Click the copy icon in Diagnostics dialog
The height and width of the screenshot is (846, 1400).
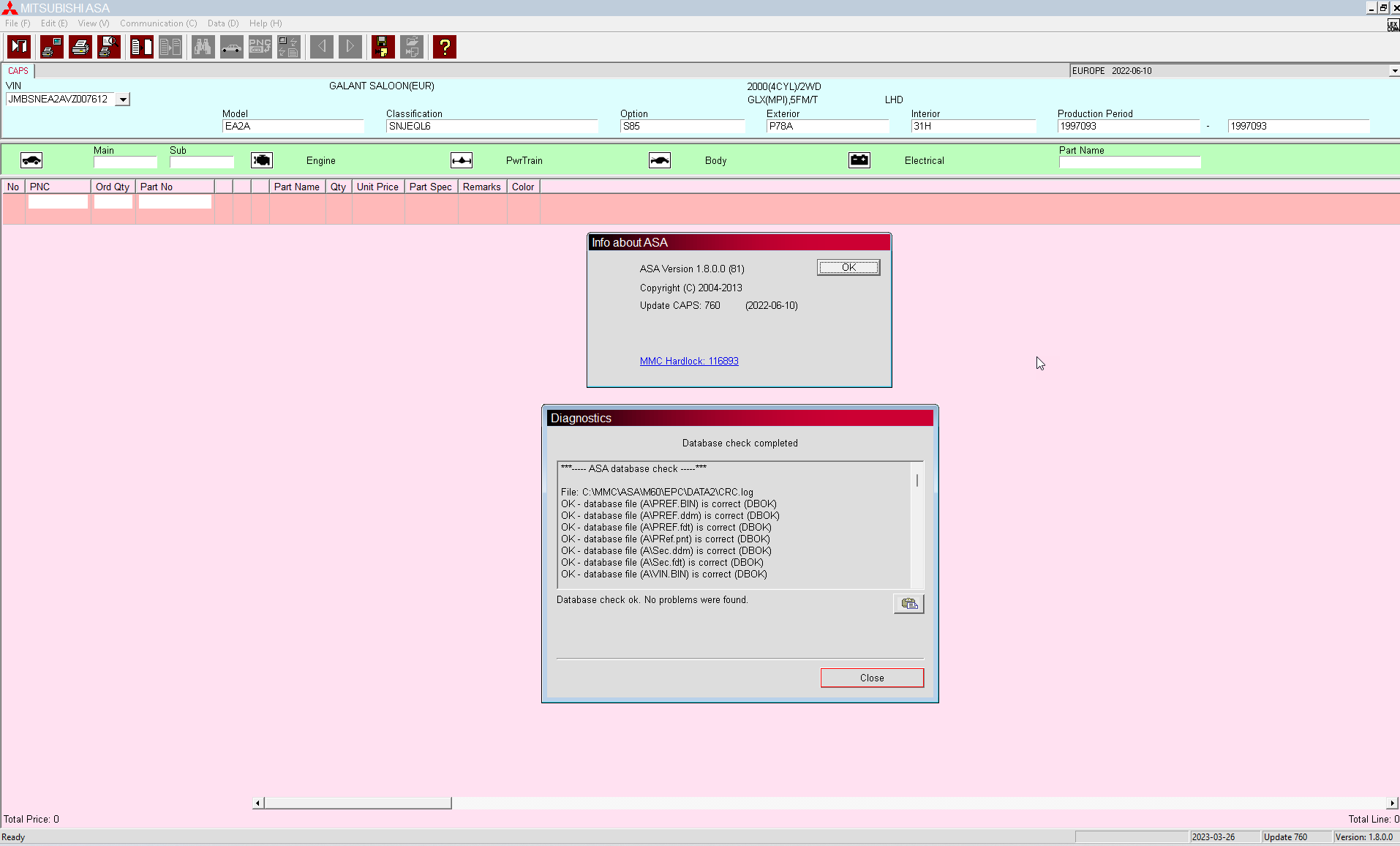[909, 604]
